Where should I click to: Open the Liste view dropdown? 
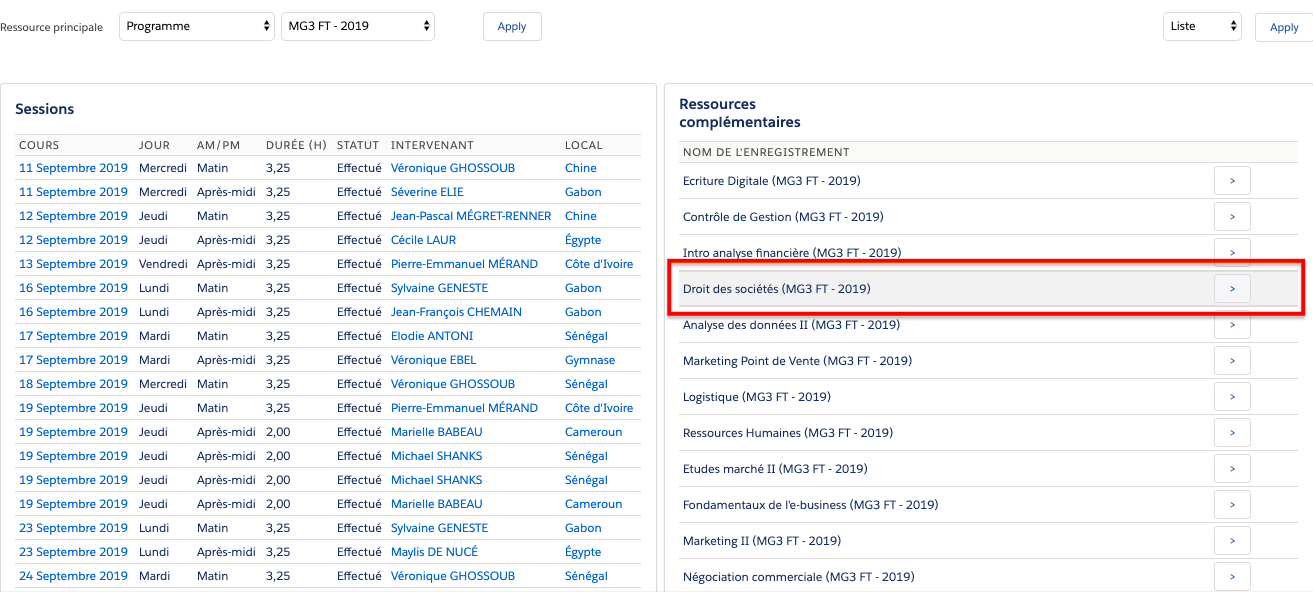coord(1201,26)
